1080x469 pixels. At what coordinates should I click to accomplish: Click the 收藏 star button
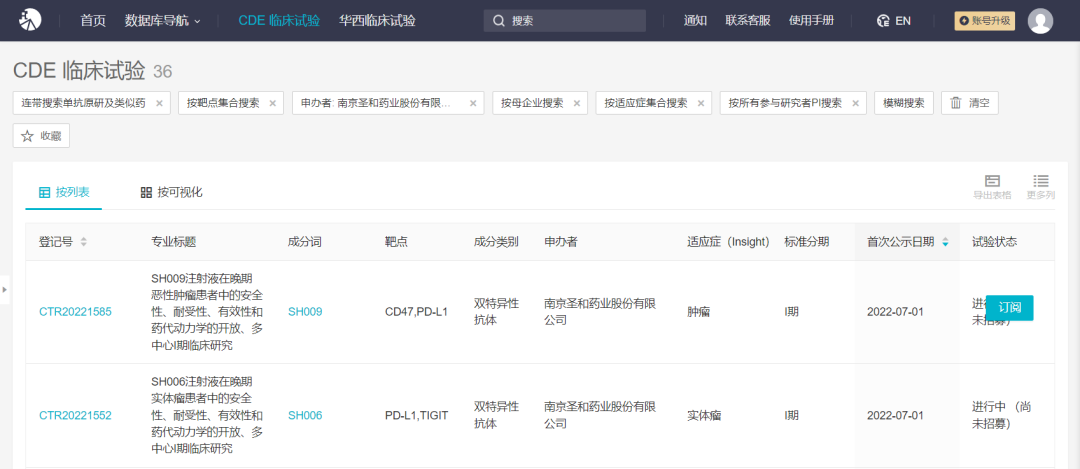[41, 136]
